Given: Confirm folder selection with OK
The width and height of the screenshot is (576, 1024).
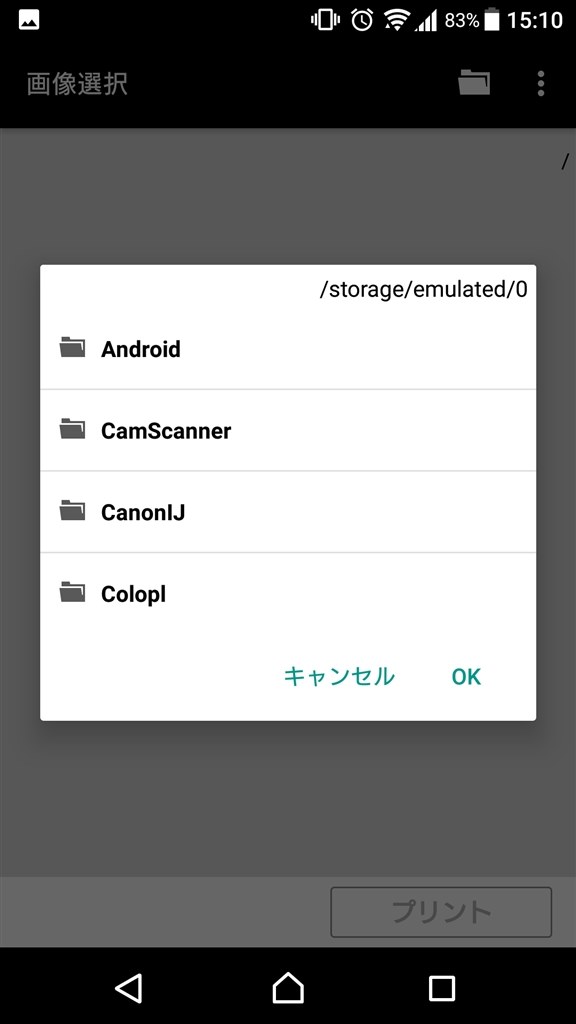Looking at the screenshot, I should [466, 677].
